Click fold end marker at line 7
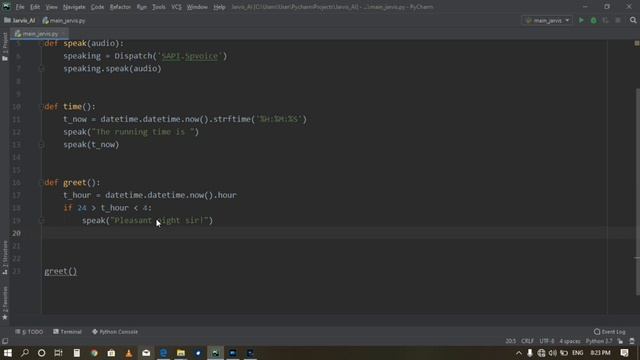Screen dimensions: 640x360 (42, 69)
